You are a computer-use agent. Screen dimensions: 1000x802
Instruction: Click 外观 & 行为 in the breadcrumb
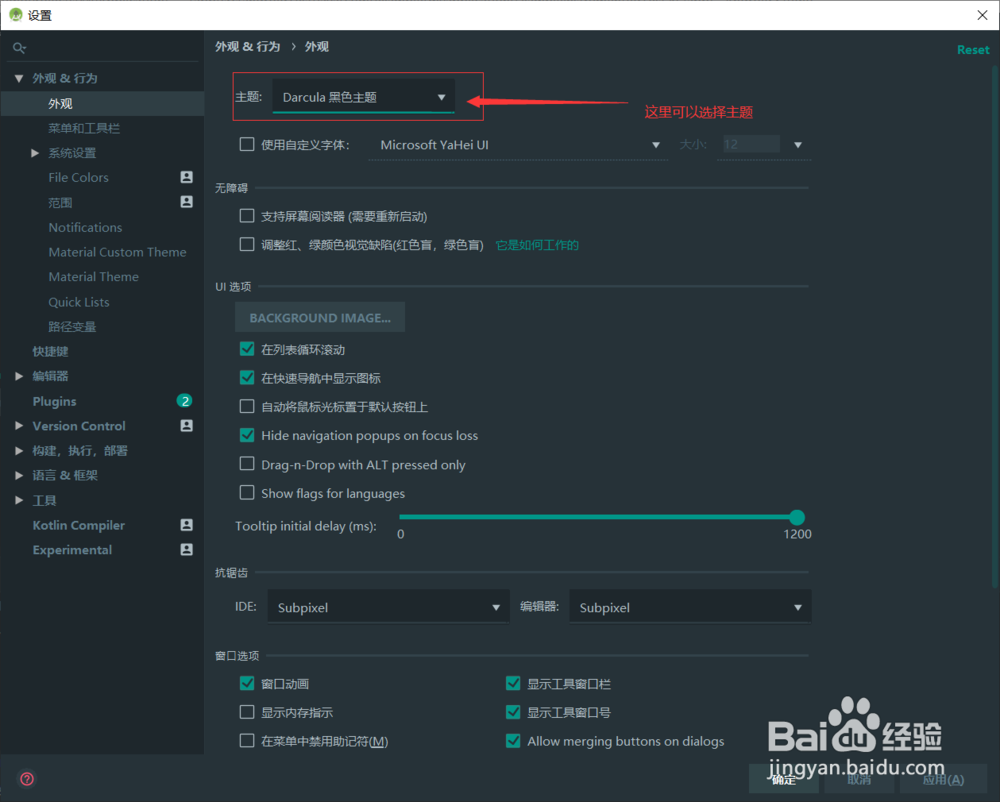[x=247, y=47]
